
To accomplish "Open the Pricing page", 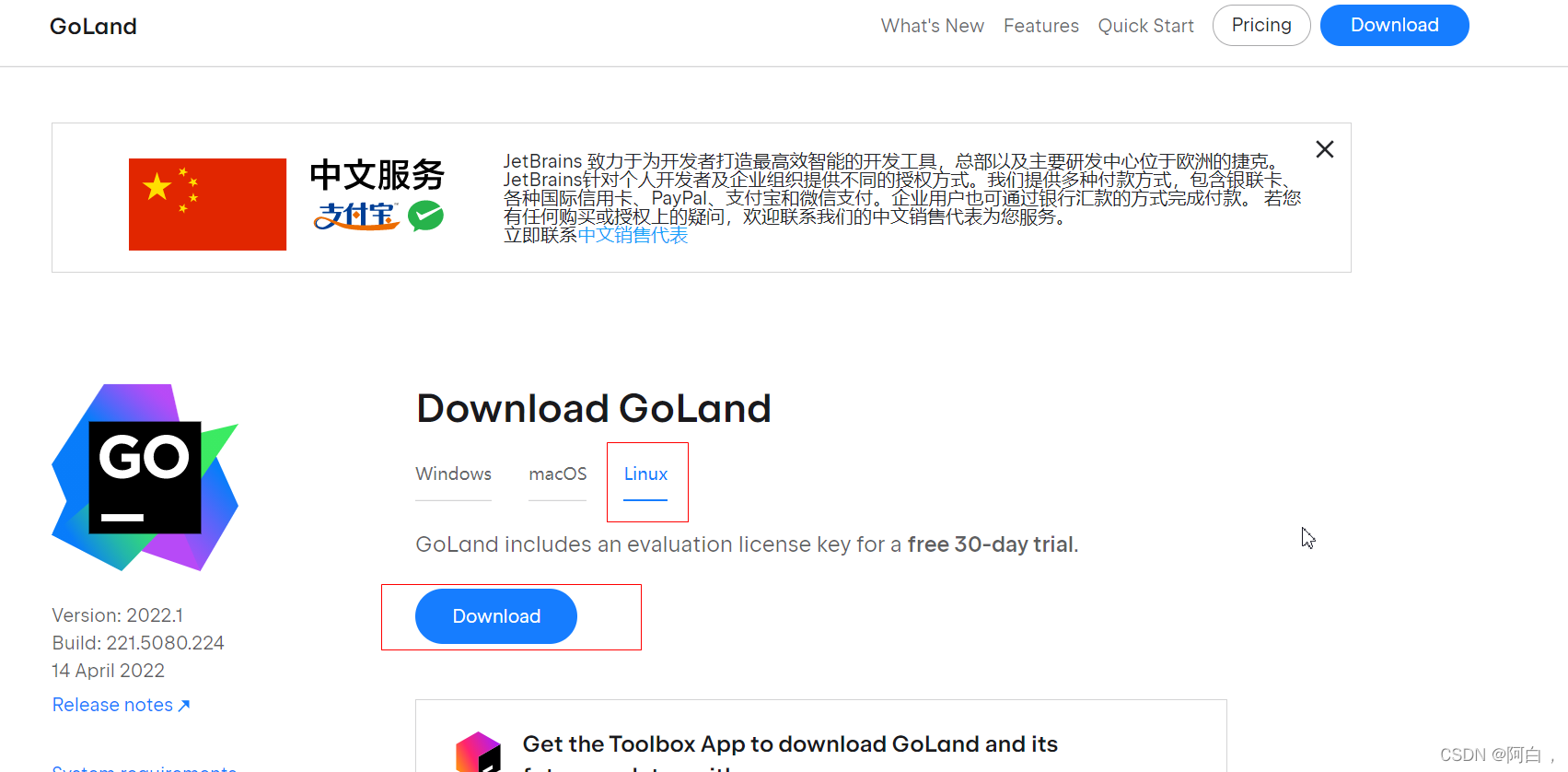I will coord(1261,25).
